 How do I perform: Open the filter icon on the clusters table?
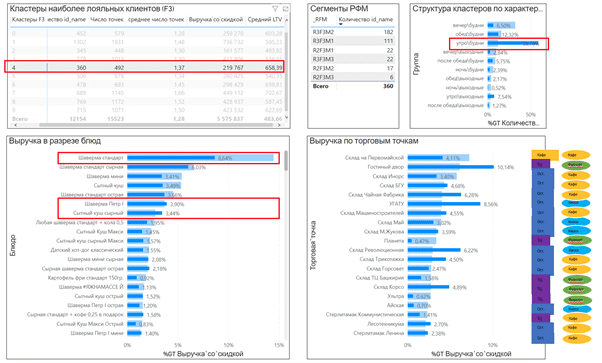point(275,8)
